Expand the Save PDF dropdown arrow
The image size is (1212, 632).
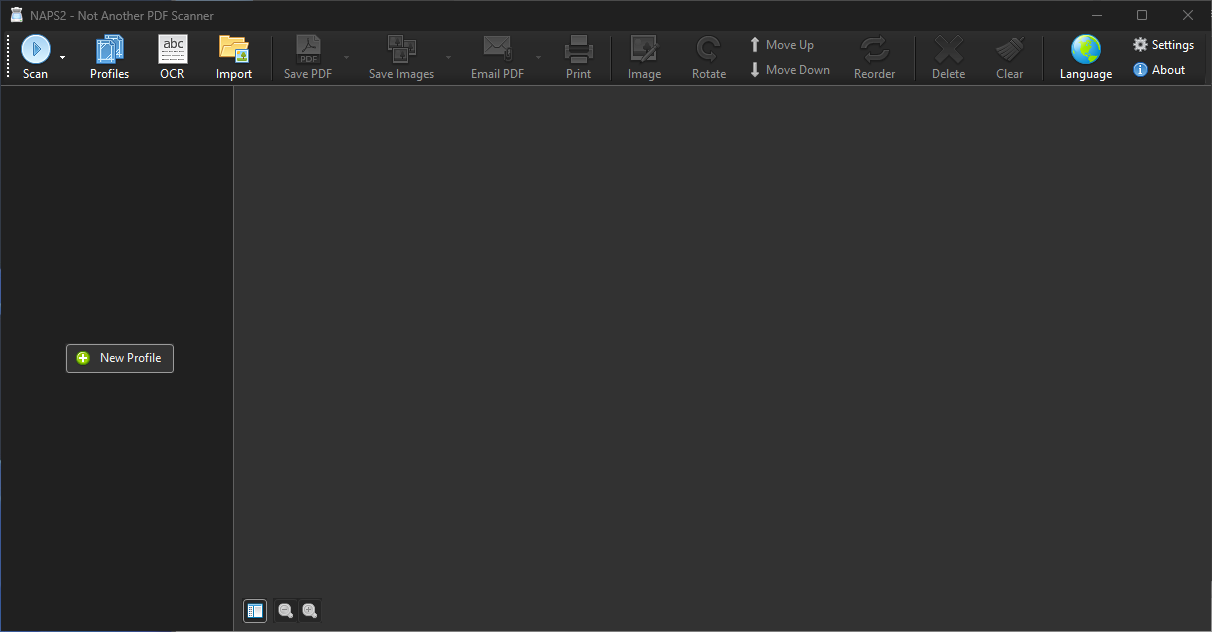point(347,57)
